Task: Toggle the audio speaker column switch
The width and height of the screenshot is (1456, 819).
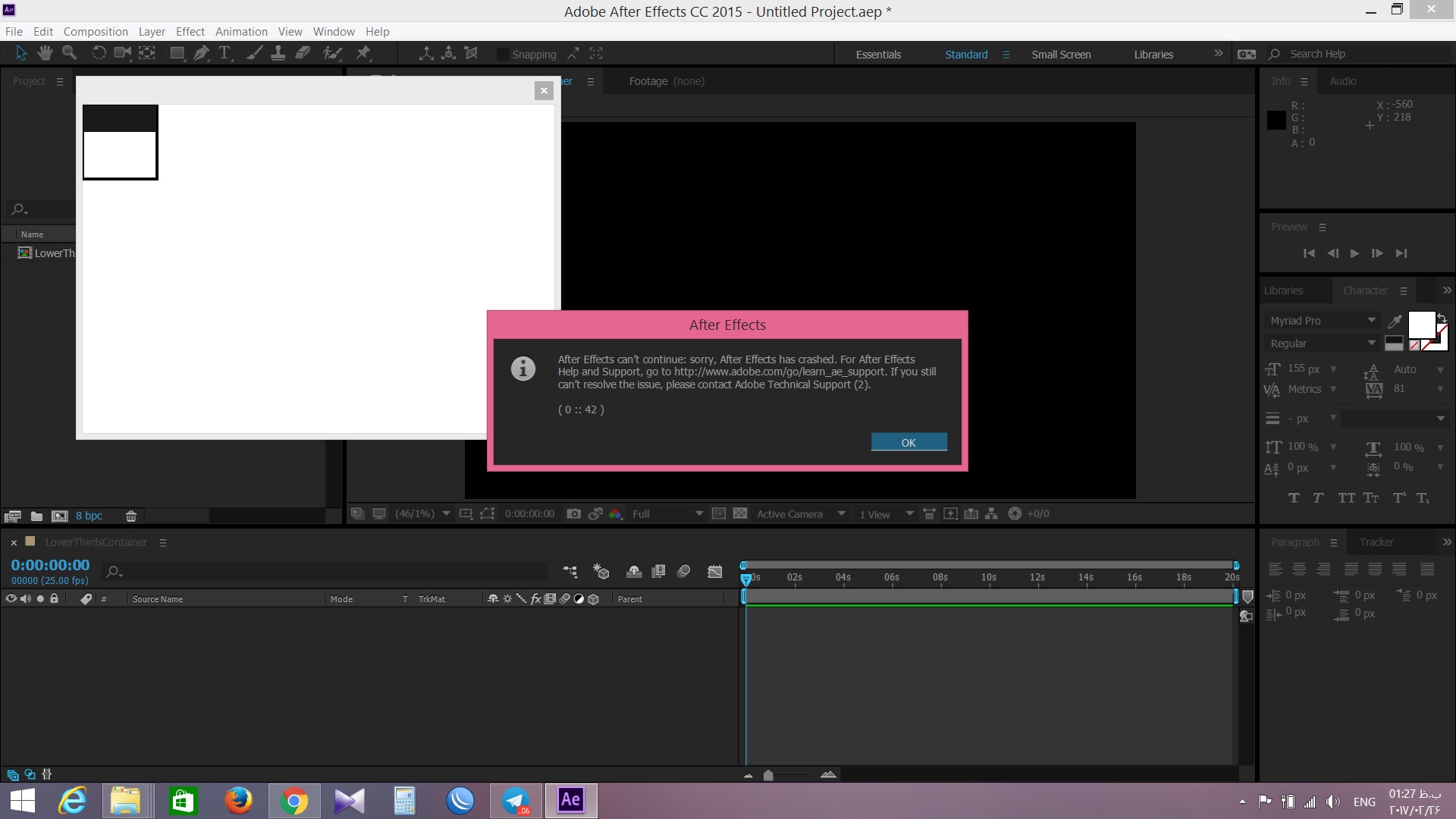Action: (26, 599)
